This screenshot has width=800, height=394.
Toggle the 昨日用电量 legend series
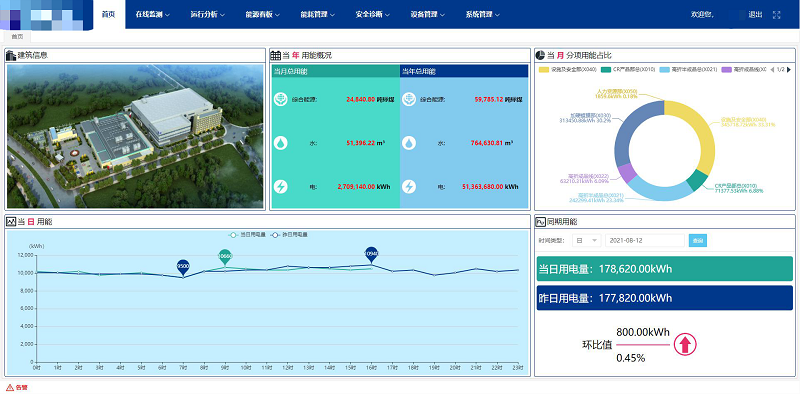[288, 235]
